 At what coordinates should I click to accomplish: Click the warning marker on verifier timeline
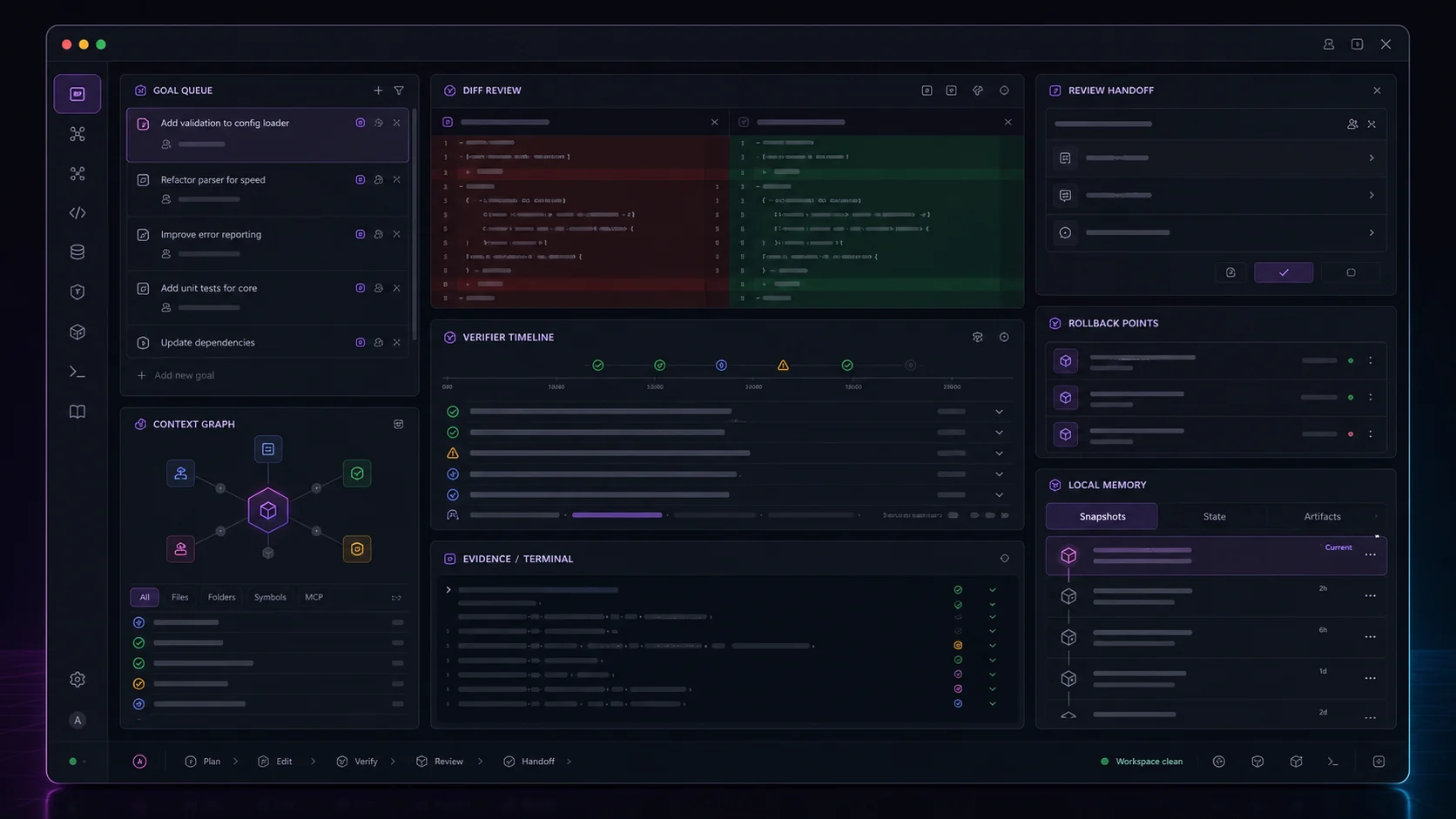[x=783, y=366]
